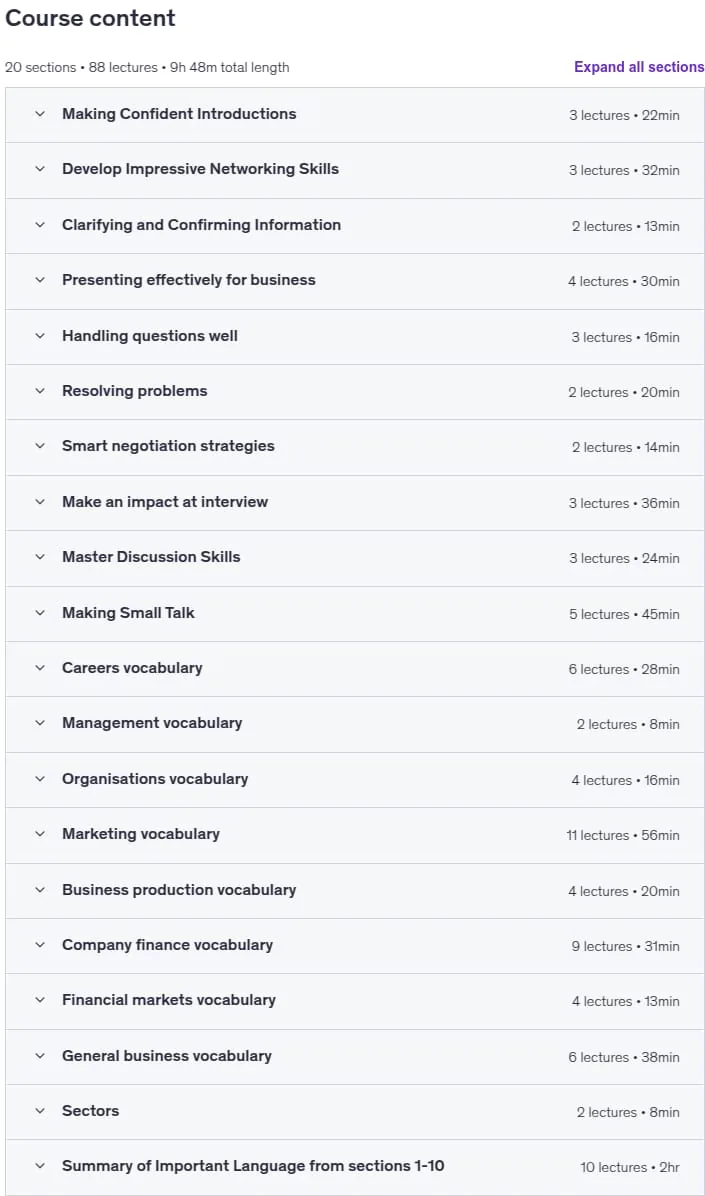Expand Smart negotiation strategies section
This screenshot has width=705, height=1196.
355,447
